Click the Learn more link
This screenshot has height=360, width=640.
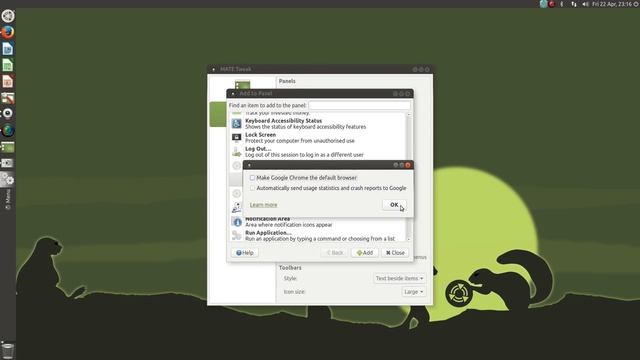coord(263,205)
